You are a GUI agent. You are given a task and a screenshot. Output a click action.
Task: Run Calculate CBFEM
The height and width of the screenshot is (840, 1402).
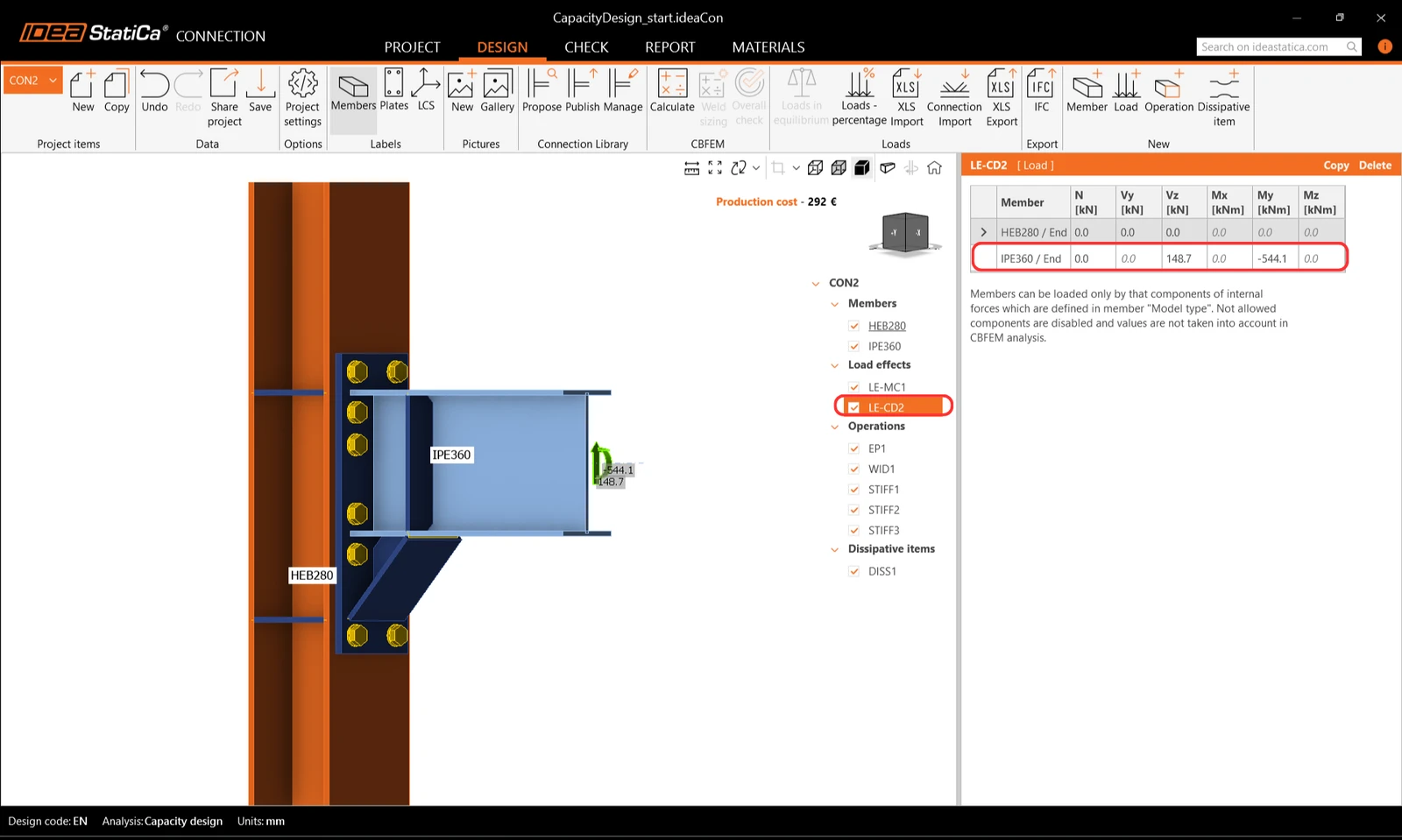coord(672,91)
